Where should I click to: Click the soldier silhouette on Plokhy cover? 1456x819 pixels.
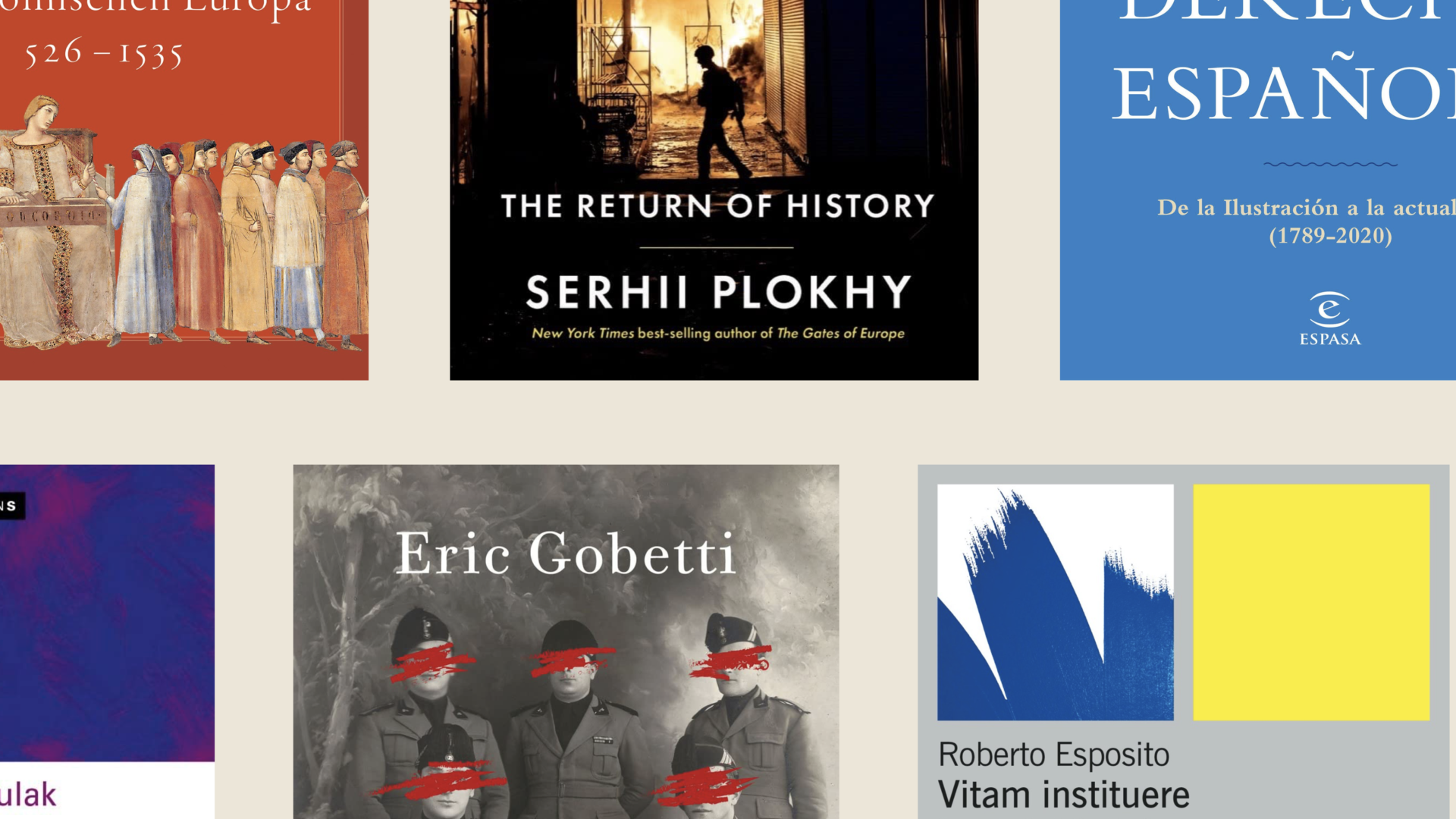coord(719,111)
